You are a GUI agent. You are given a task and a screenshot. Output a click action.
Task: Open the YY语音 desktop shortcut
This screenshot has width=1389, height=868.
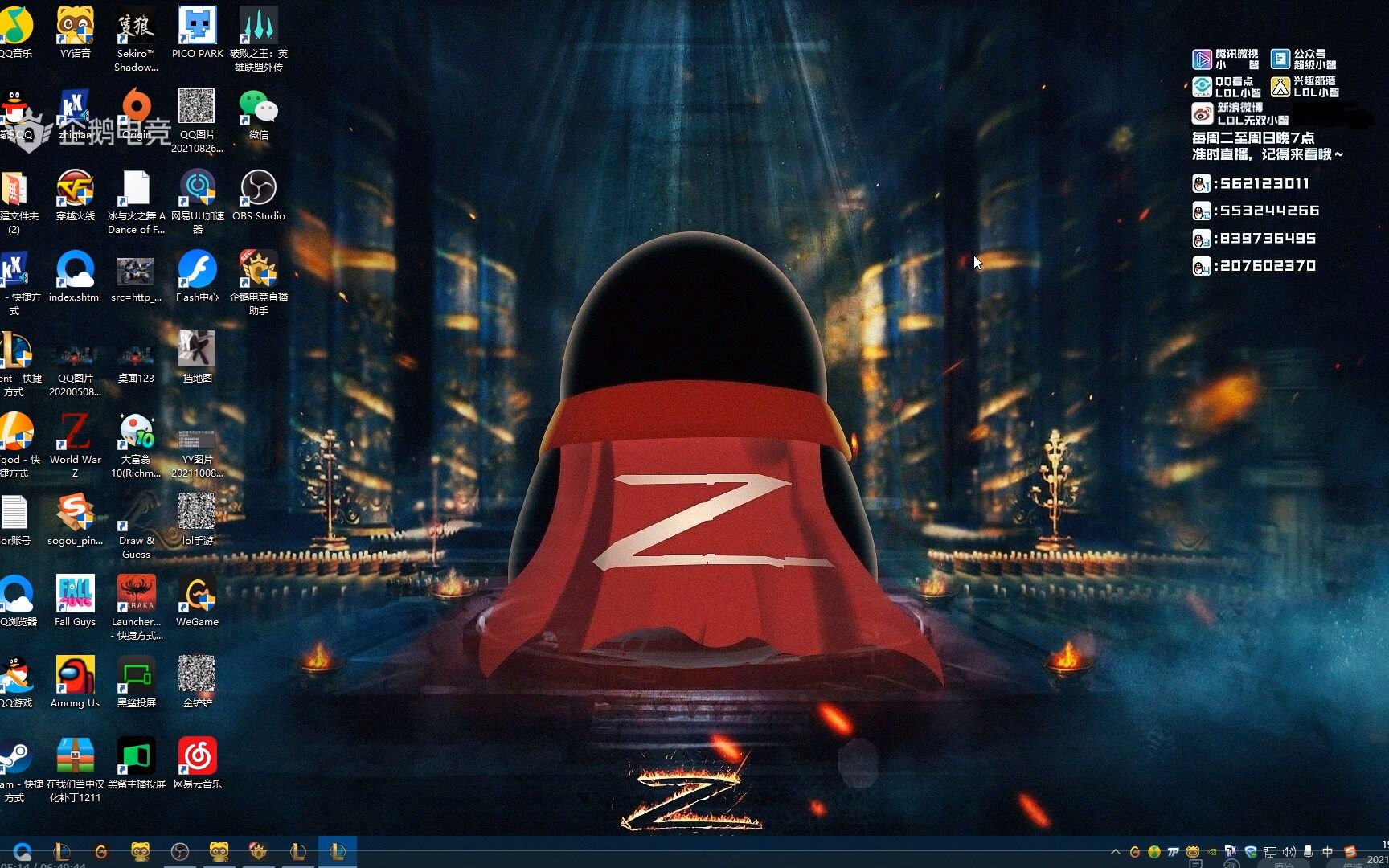point(75,32)
